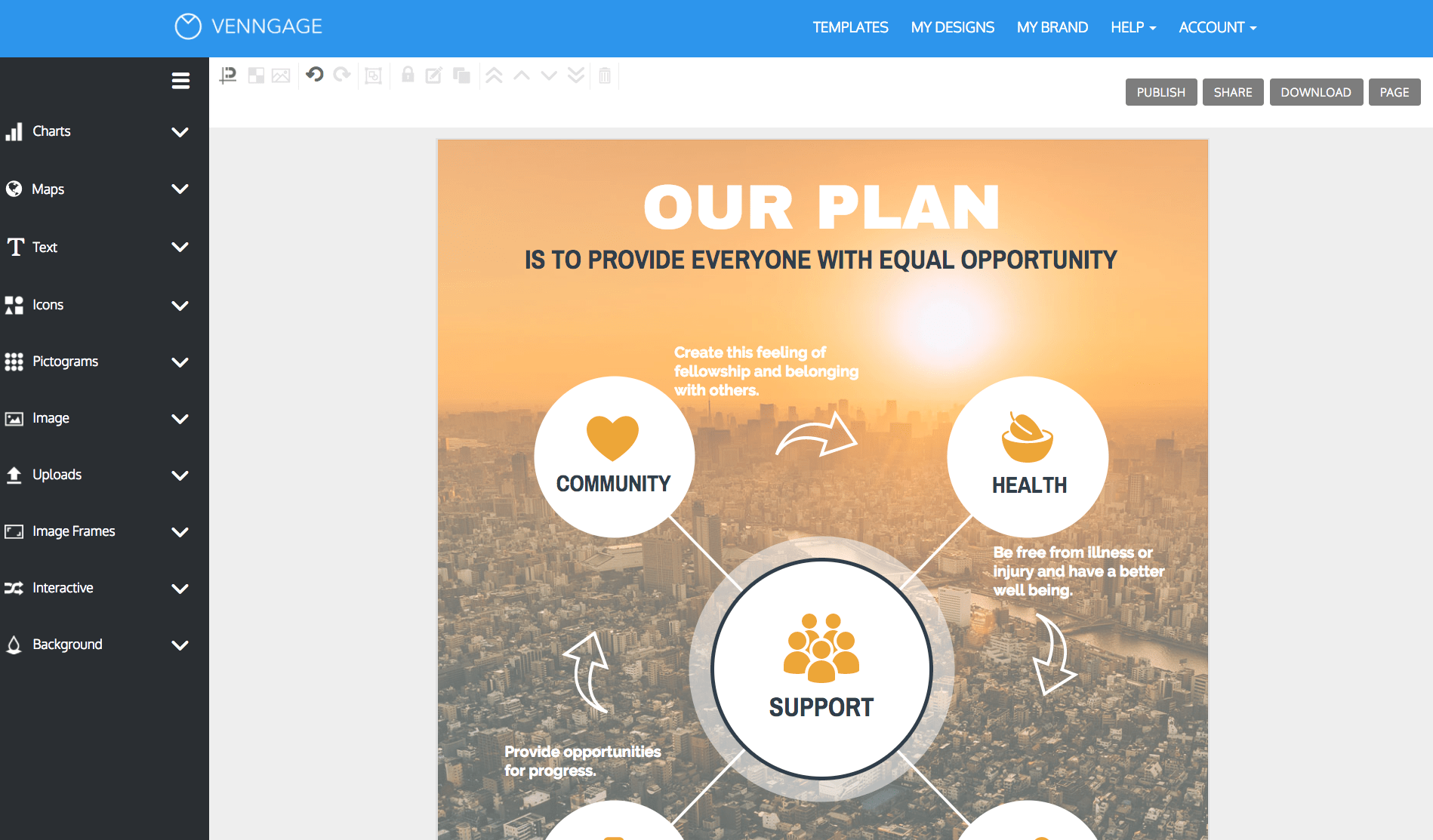Expand the Icons section chevron
1433x840 pixels.
180,306
